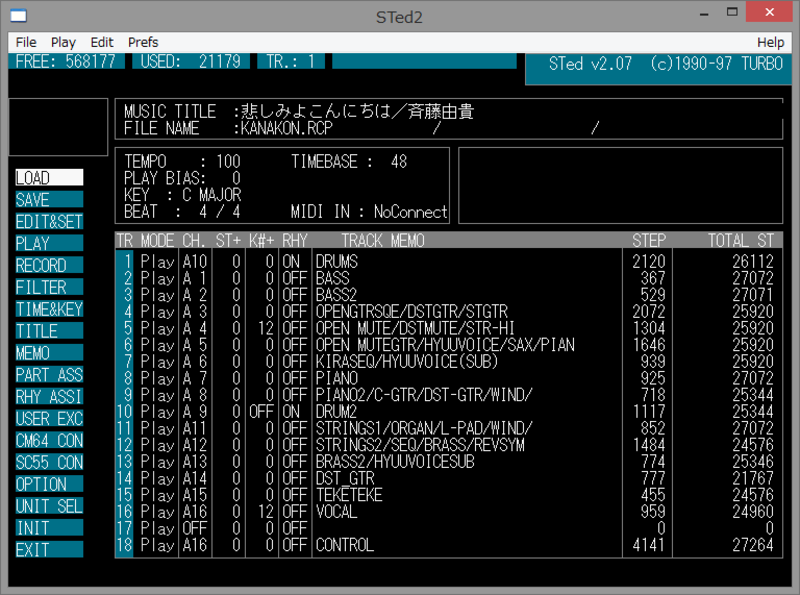This screenshot has width=800, height=595.
Task: Open the Play menu
Action: point(63,42)
